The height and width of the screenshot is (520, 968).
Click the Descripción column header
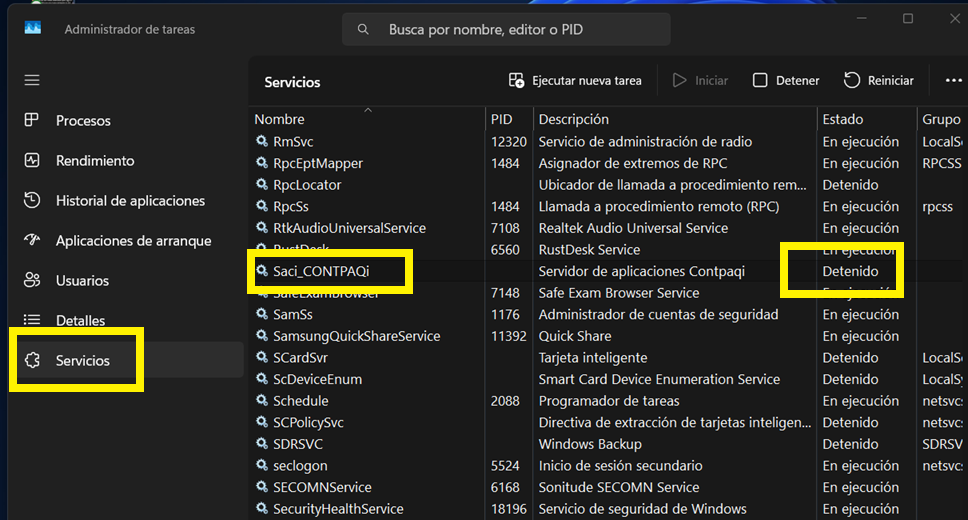[573, 119]
